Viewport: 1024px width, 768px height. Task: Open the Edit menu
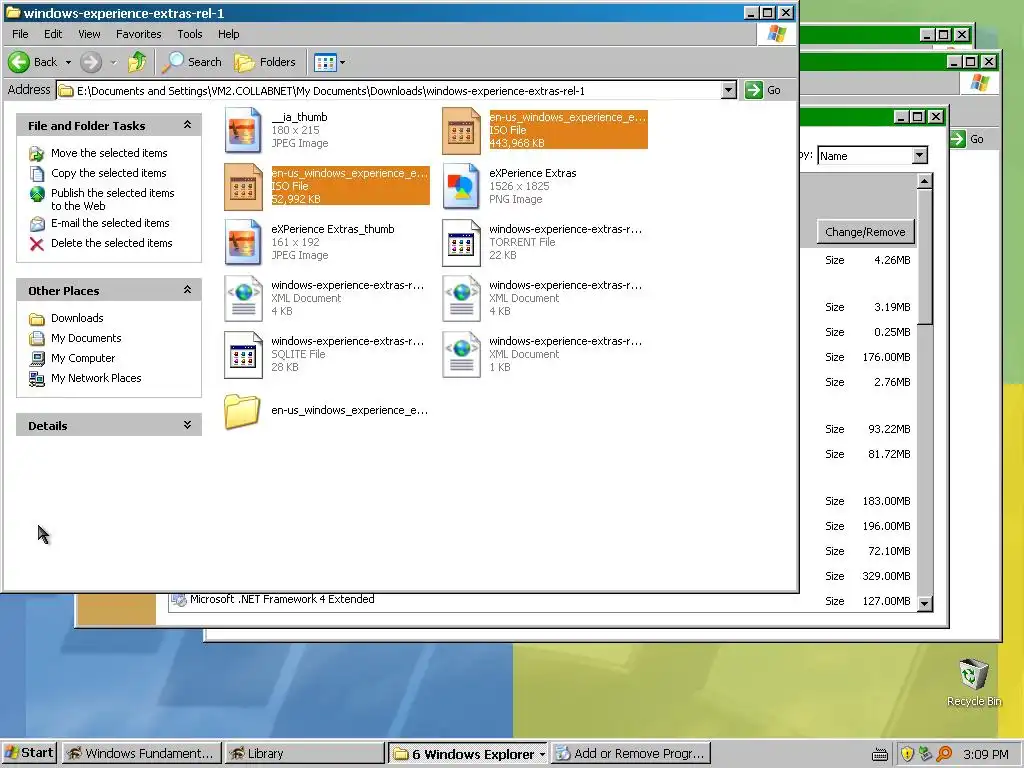[53, 34]
